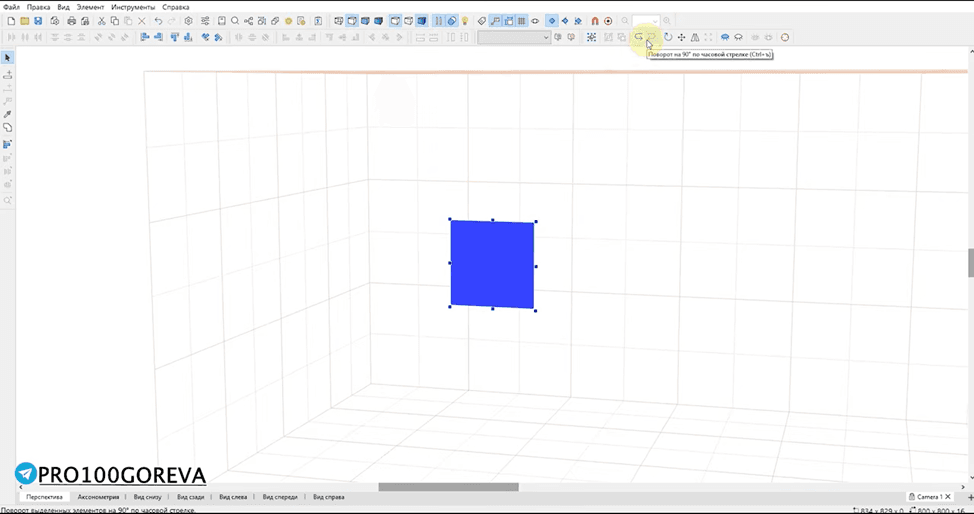This screenshot has height=514, width=974.
Task: Click the horizontal scrollbar thumb below the viewport
Action: point(448,487)
